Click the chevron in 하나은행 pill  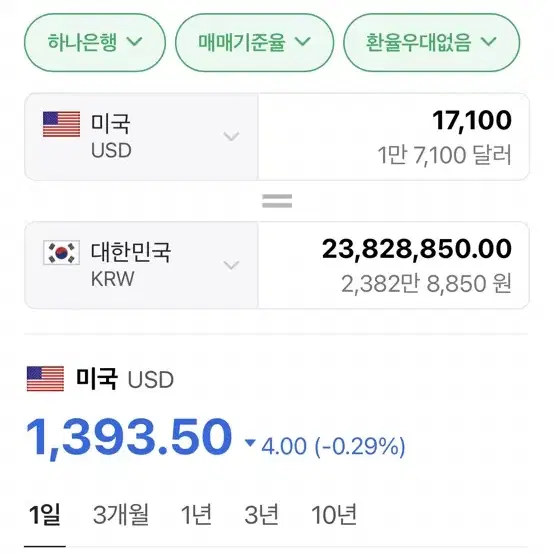click(135, 42)
